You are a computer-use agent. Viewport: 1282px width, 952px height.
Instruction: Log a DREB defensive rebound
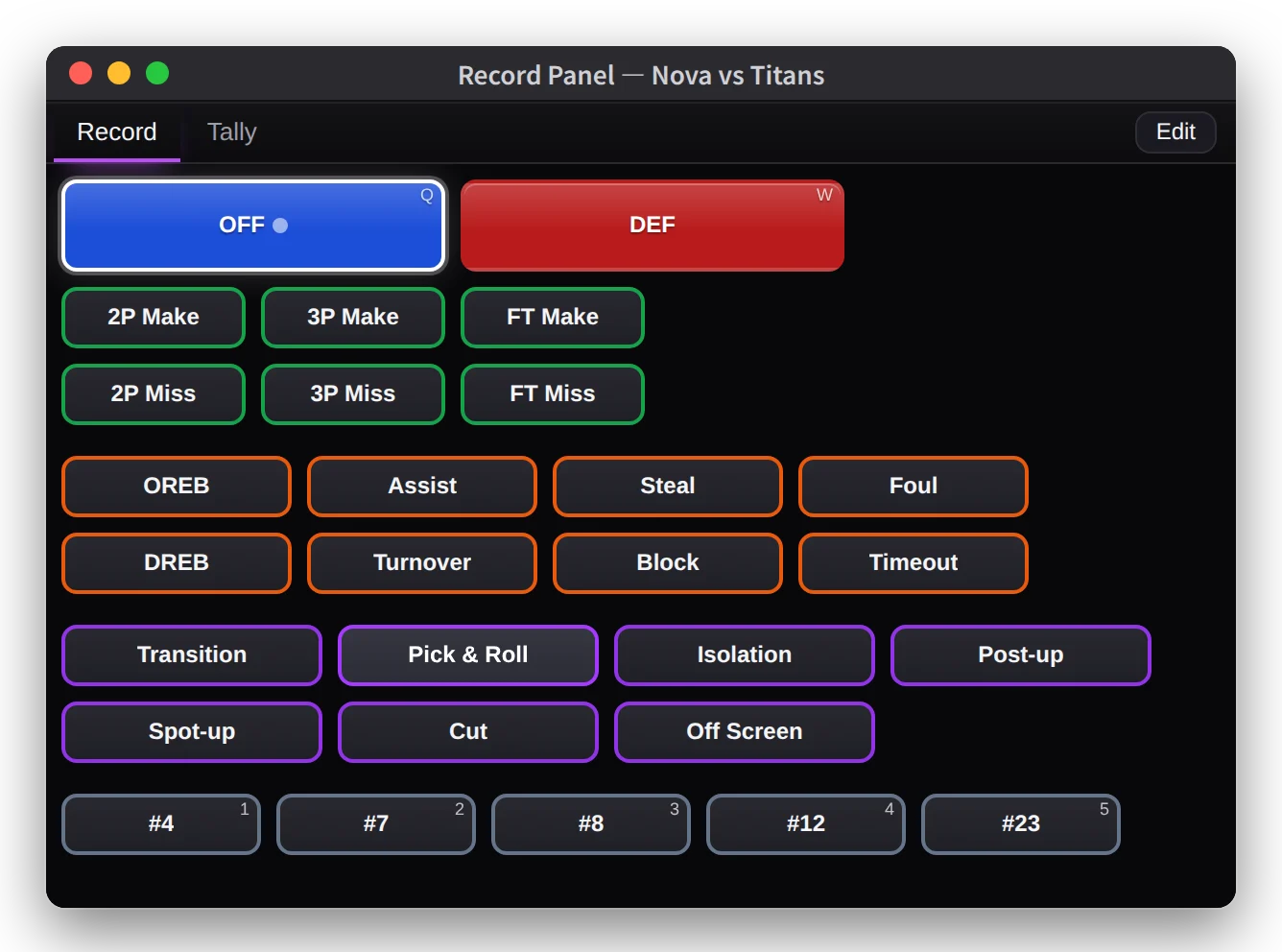coord(177,563)
